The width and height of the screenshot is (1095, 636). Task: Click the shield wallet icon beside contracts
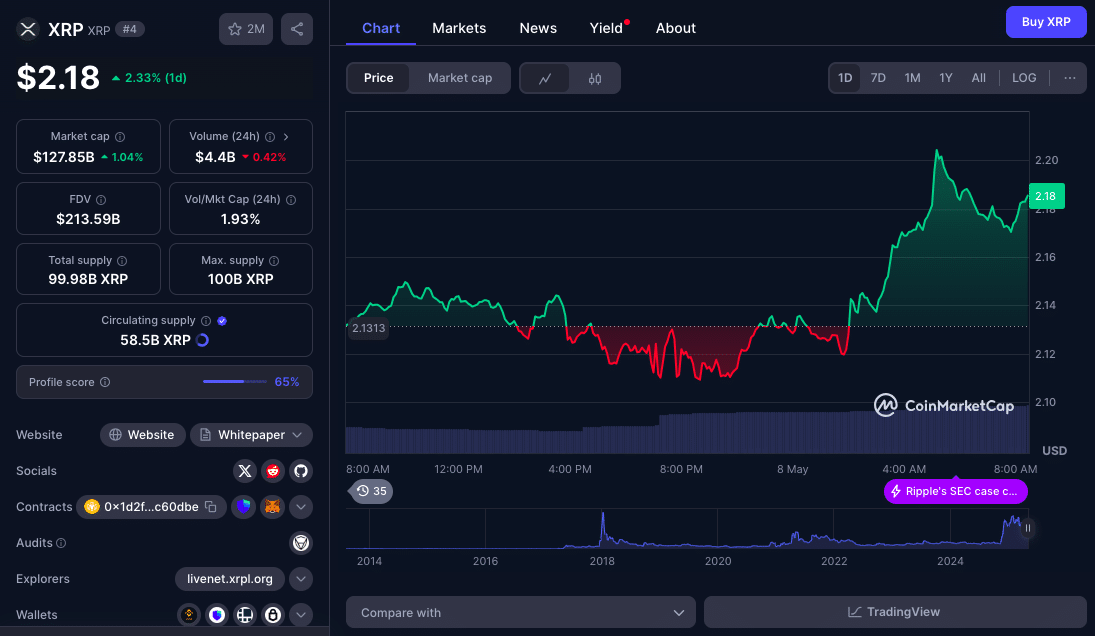(x=244, y=507)
